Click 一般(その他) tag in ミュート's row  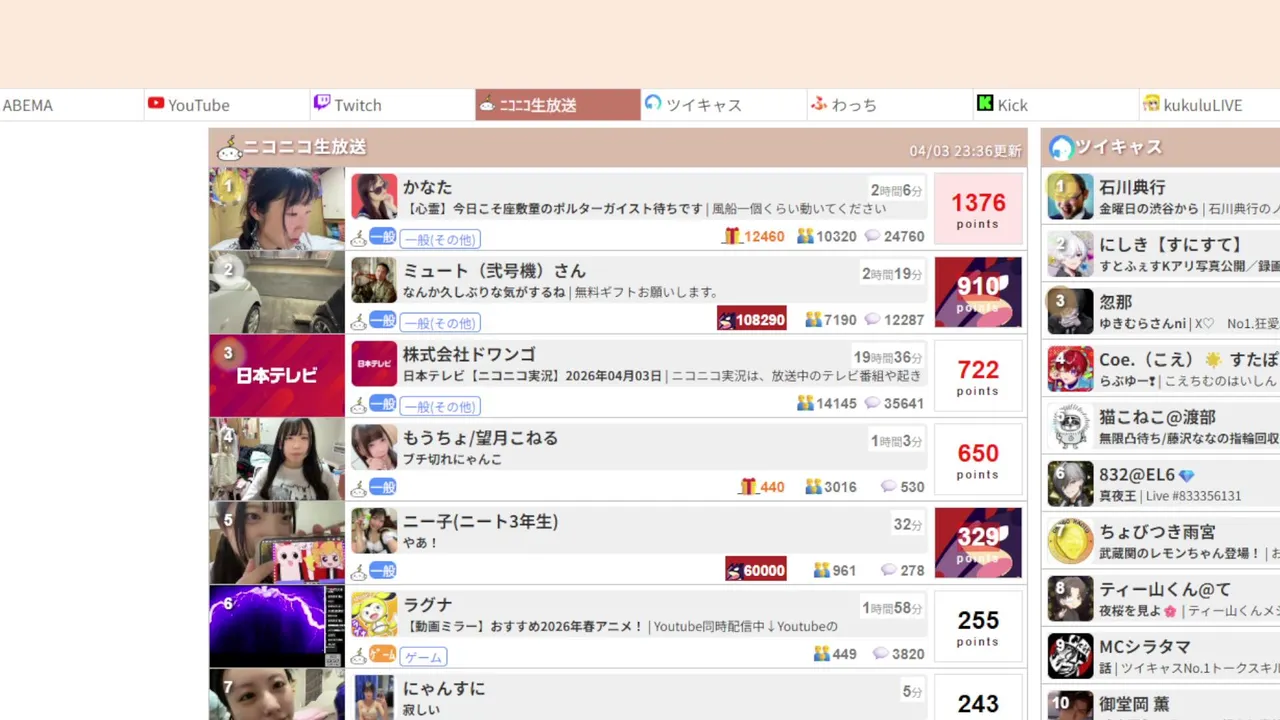440,323
